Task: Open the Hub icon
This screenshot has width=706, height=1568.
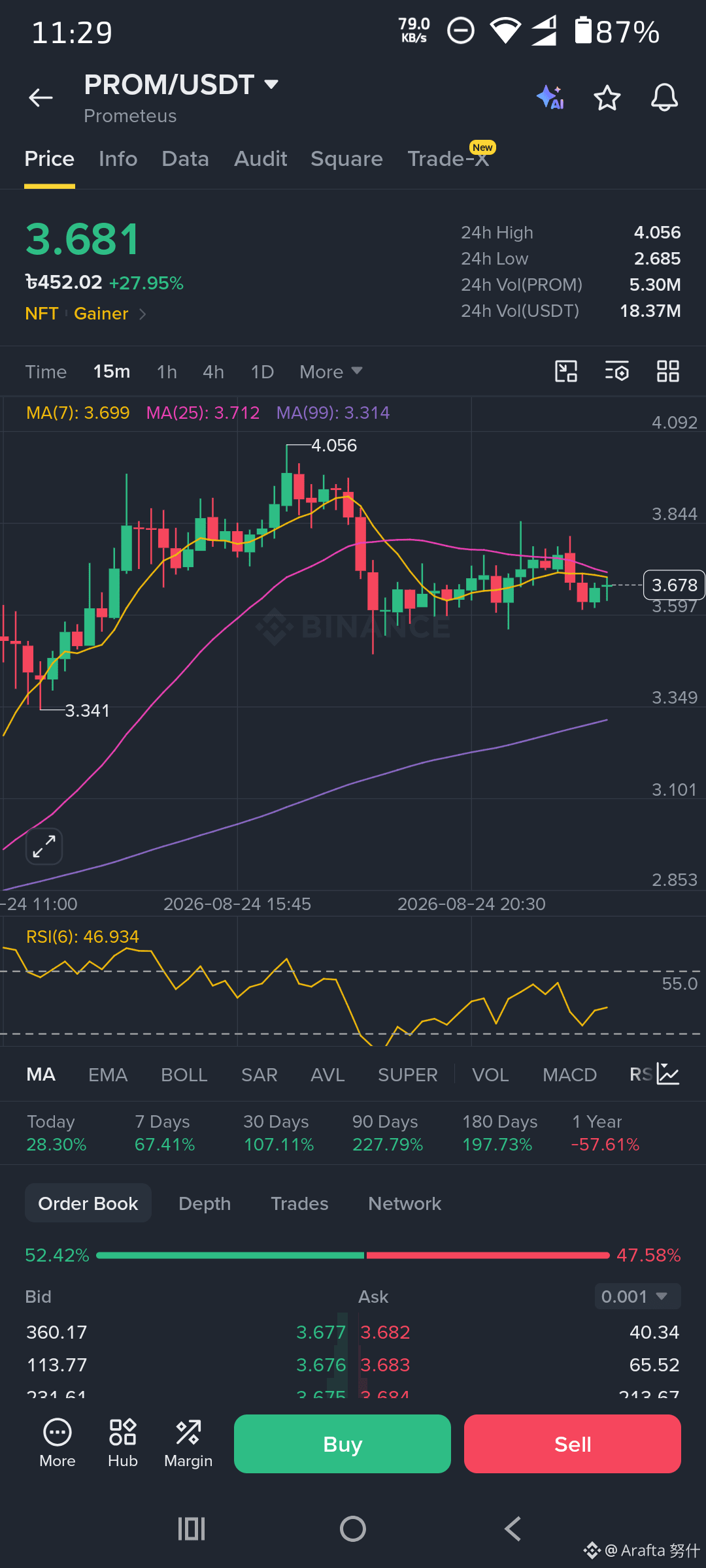Action: tap(123, 1444)
